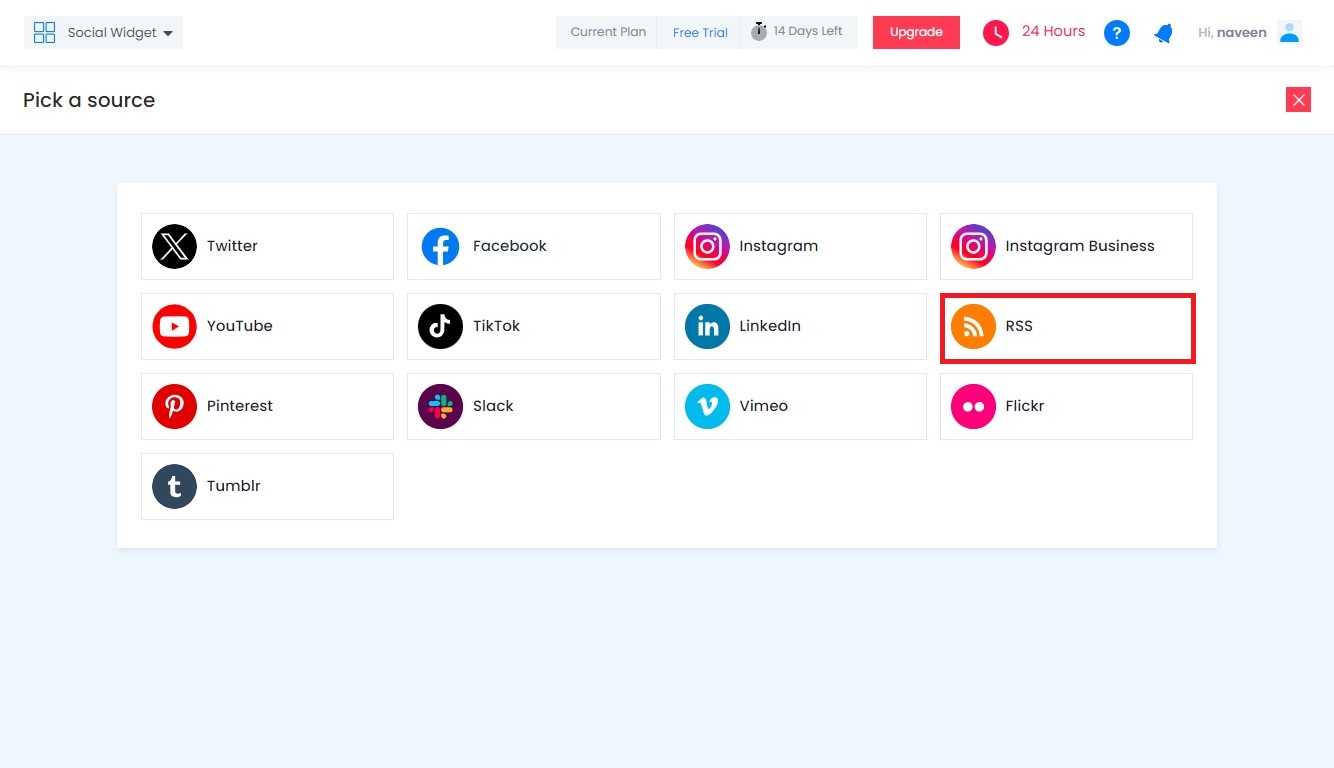Click the Slack logo icon
Screen dimensions: 1334x768
click(440, 406)
